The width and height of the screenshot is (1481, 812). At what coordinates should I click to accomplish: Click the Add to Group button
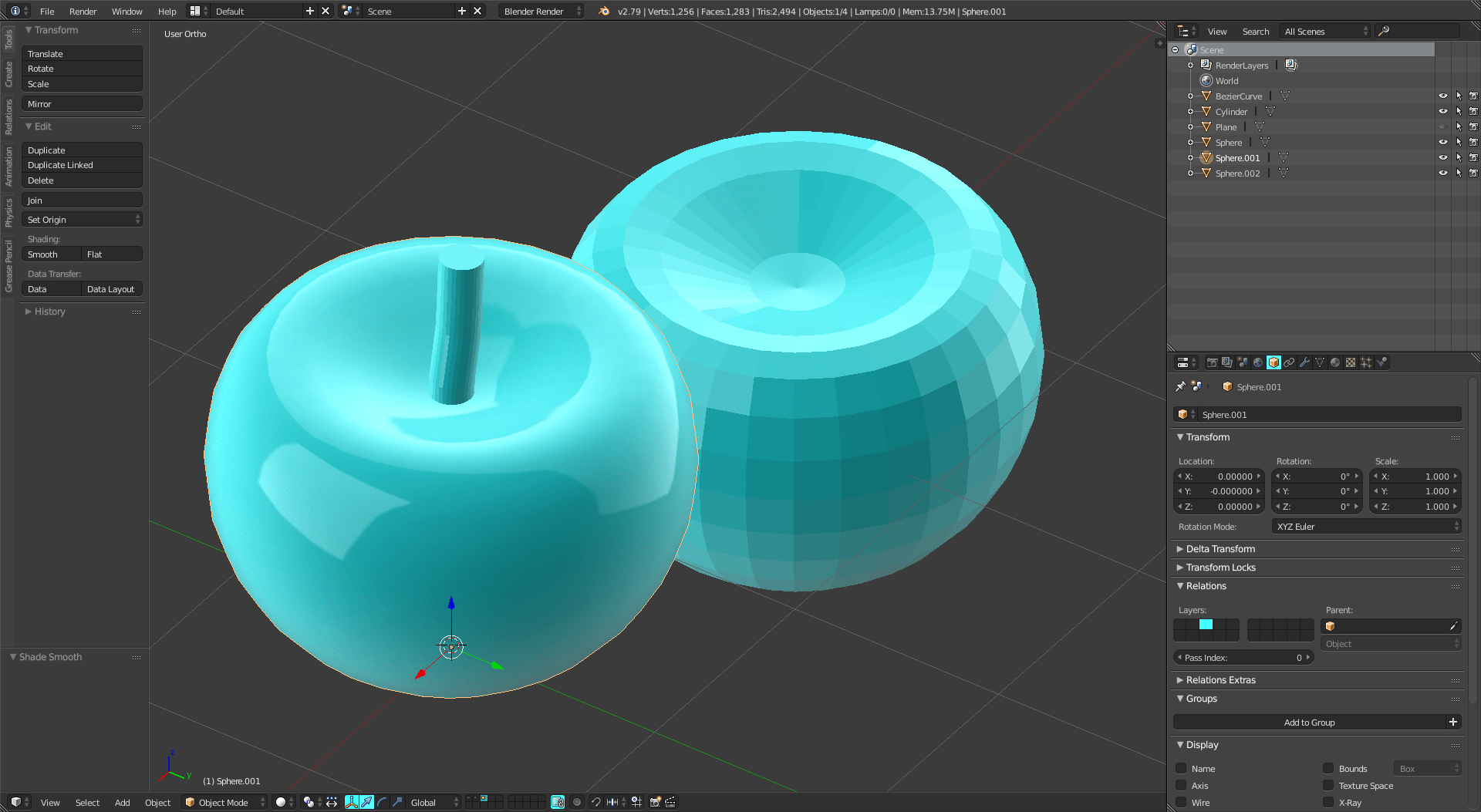[x=1309, y=722]
